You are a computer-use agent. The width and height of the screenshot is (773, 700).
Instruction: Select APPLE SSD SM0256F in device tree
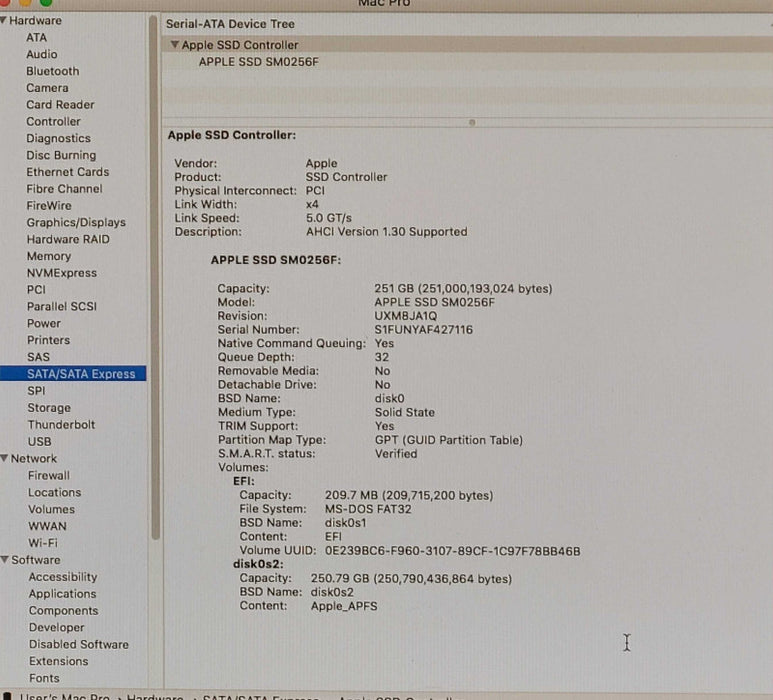tap(259, 62)
